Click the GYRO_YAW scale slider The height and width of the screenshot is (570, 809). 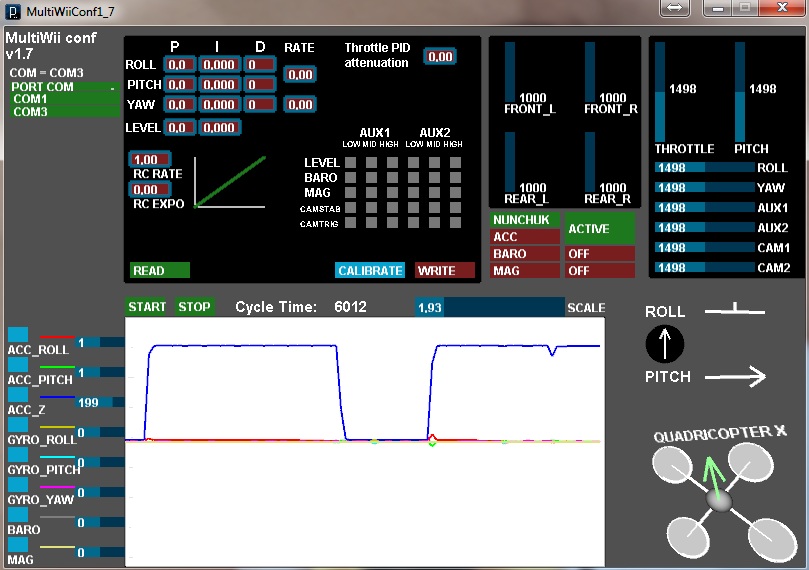coord(100,492)
